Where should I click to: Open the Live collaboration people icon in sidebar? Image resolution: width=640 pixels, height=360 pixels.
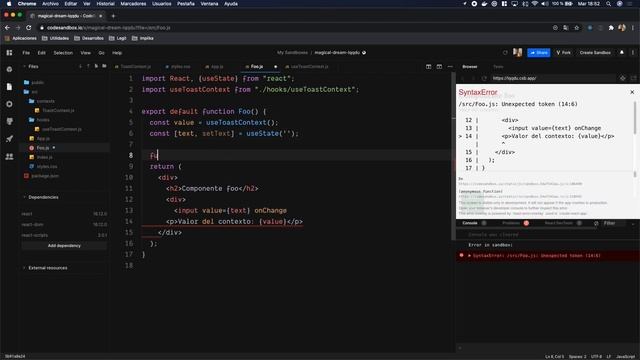[9, 156]
